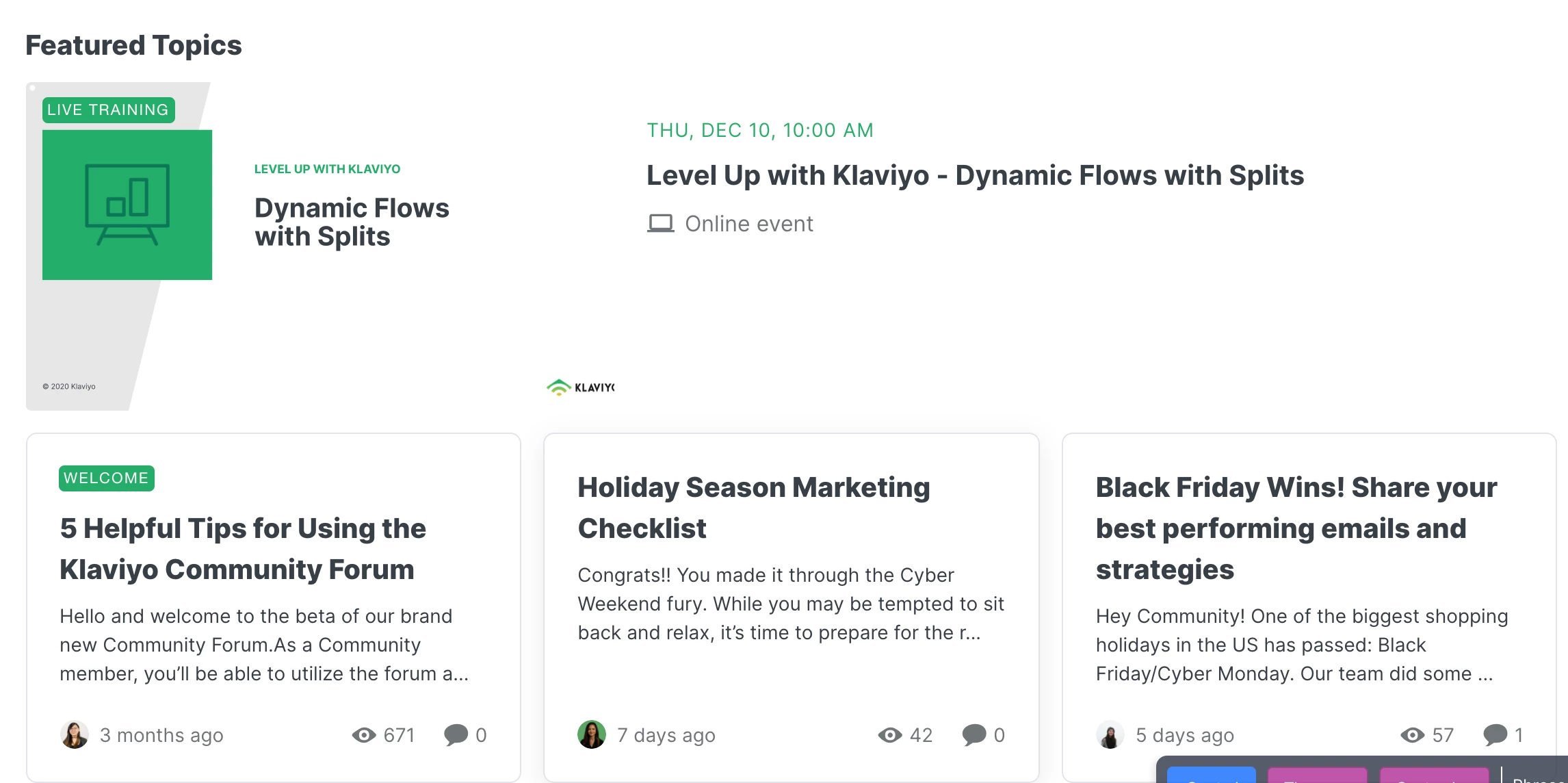Click the 'Hello and welcome to the beta' excerpt

264,645
